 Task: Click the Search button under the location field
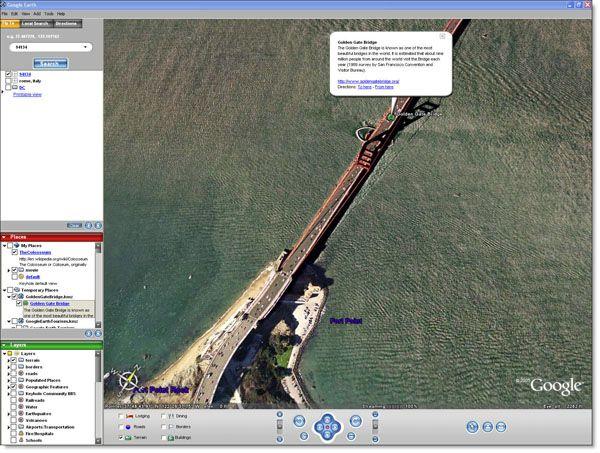click(51, 63)
